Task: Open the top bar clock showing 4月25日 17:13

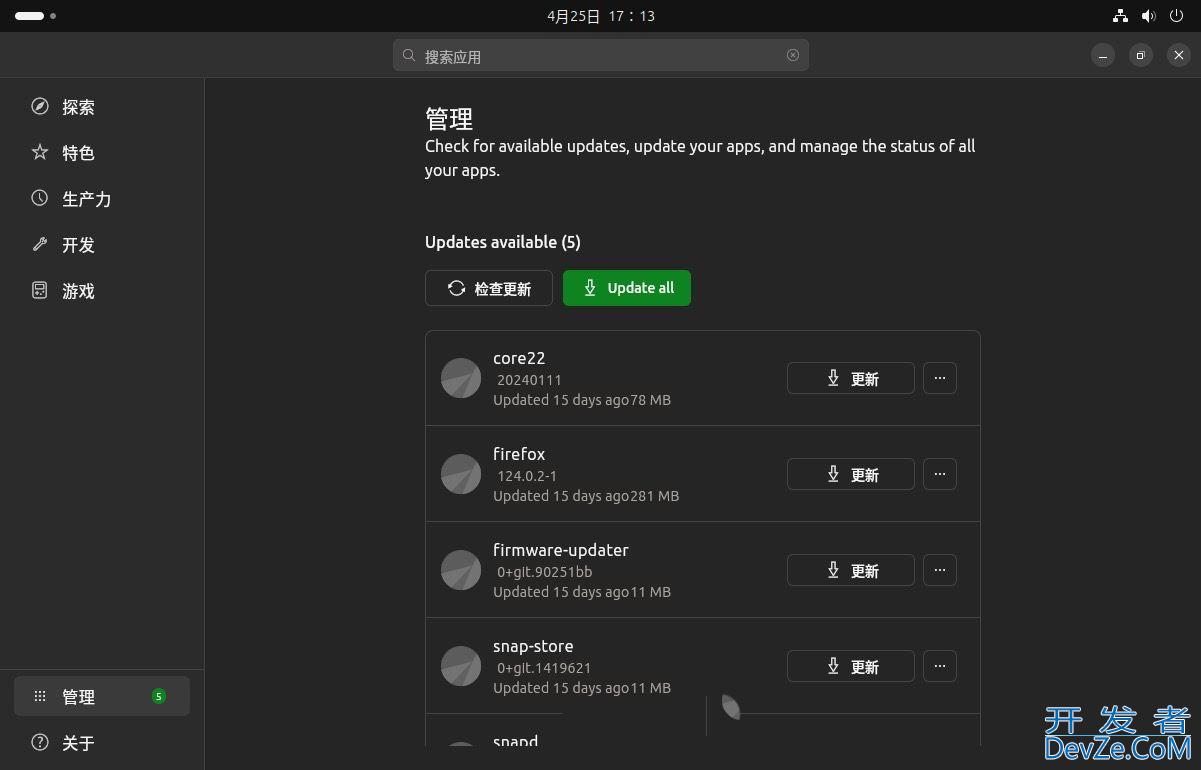Action: [x=601, y=16]
